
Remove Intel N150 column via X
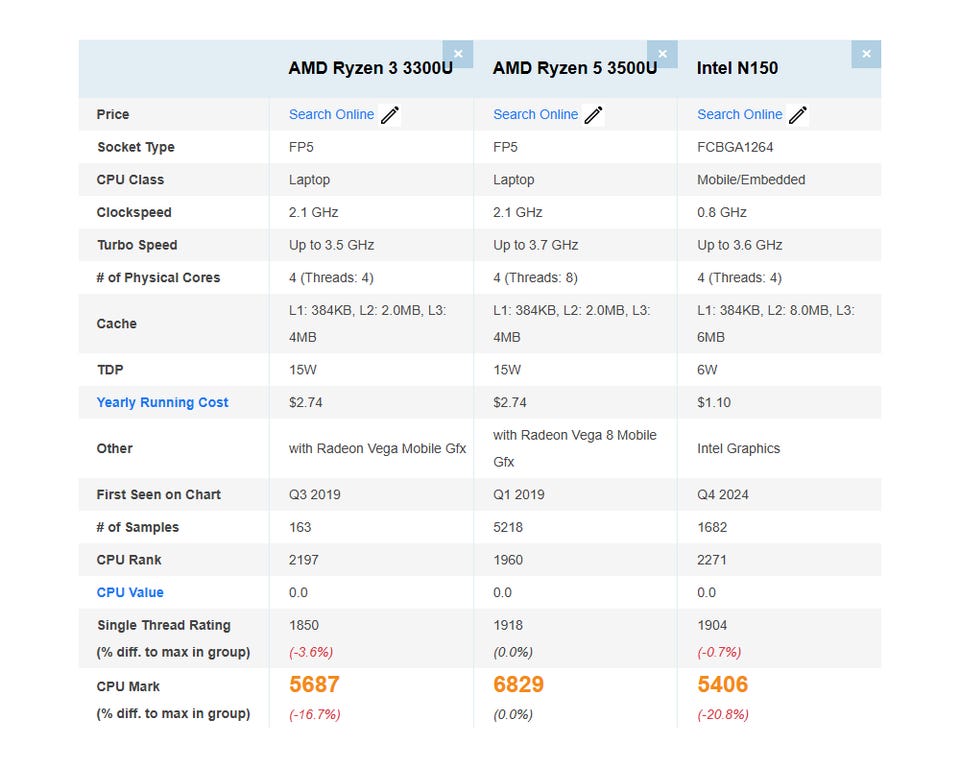[866, 54]
